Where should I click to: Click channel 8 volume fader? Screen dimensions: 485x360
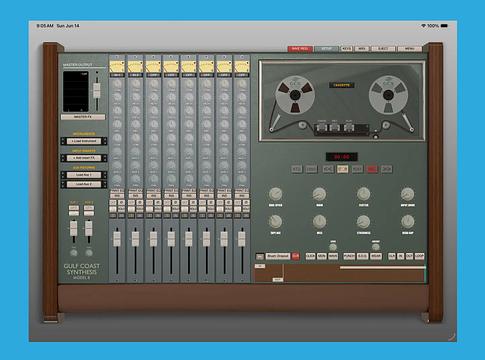242,239
